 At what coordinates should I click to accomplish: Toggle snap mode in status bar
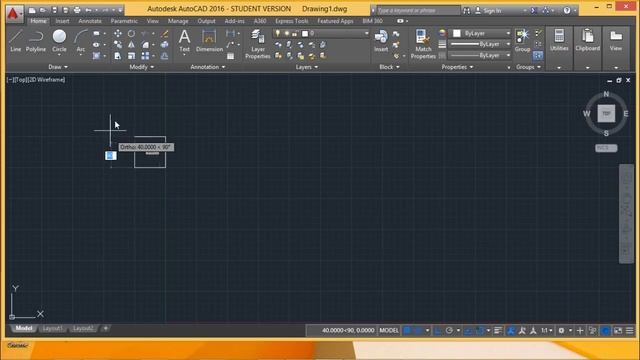[418, 330]
